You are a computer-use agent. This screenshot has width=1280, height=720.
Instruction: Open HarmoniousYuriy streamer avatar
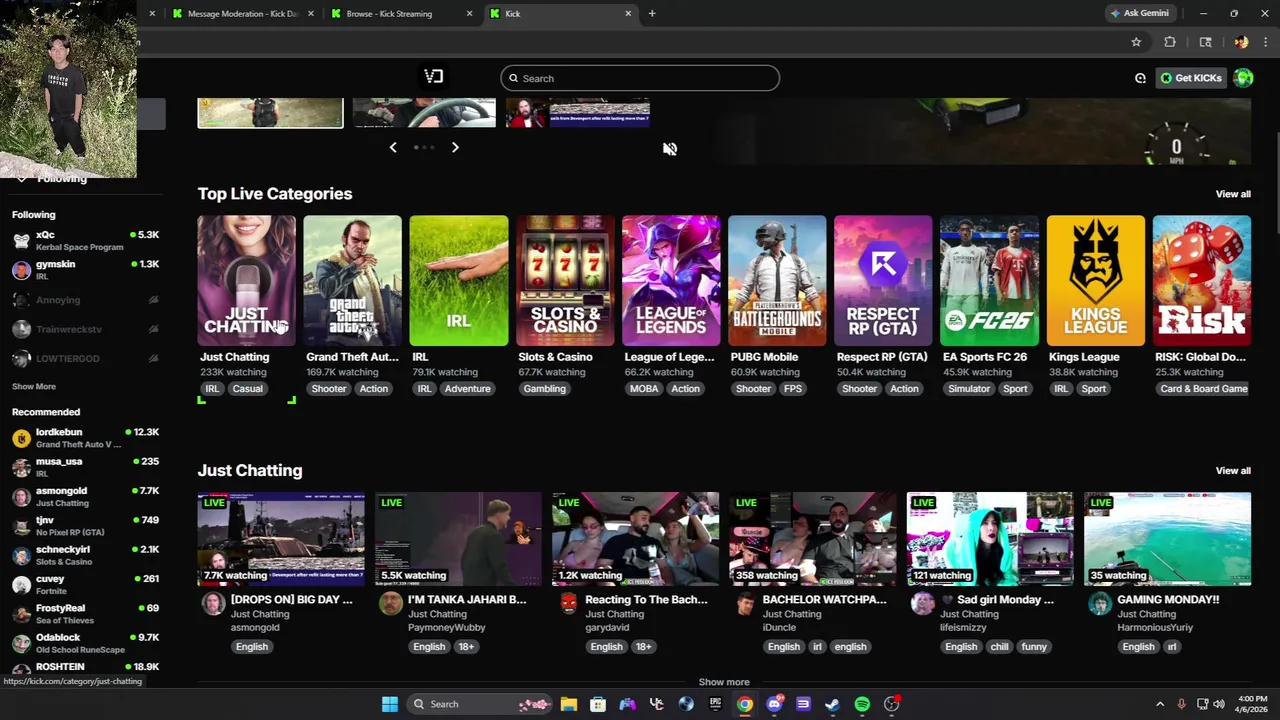tap(1099, 603)
